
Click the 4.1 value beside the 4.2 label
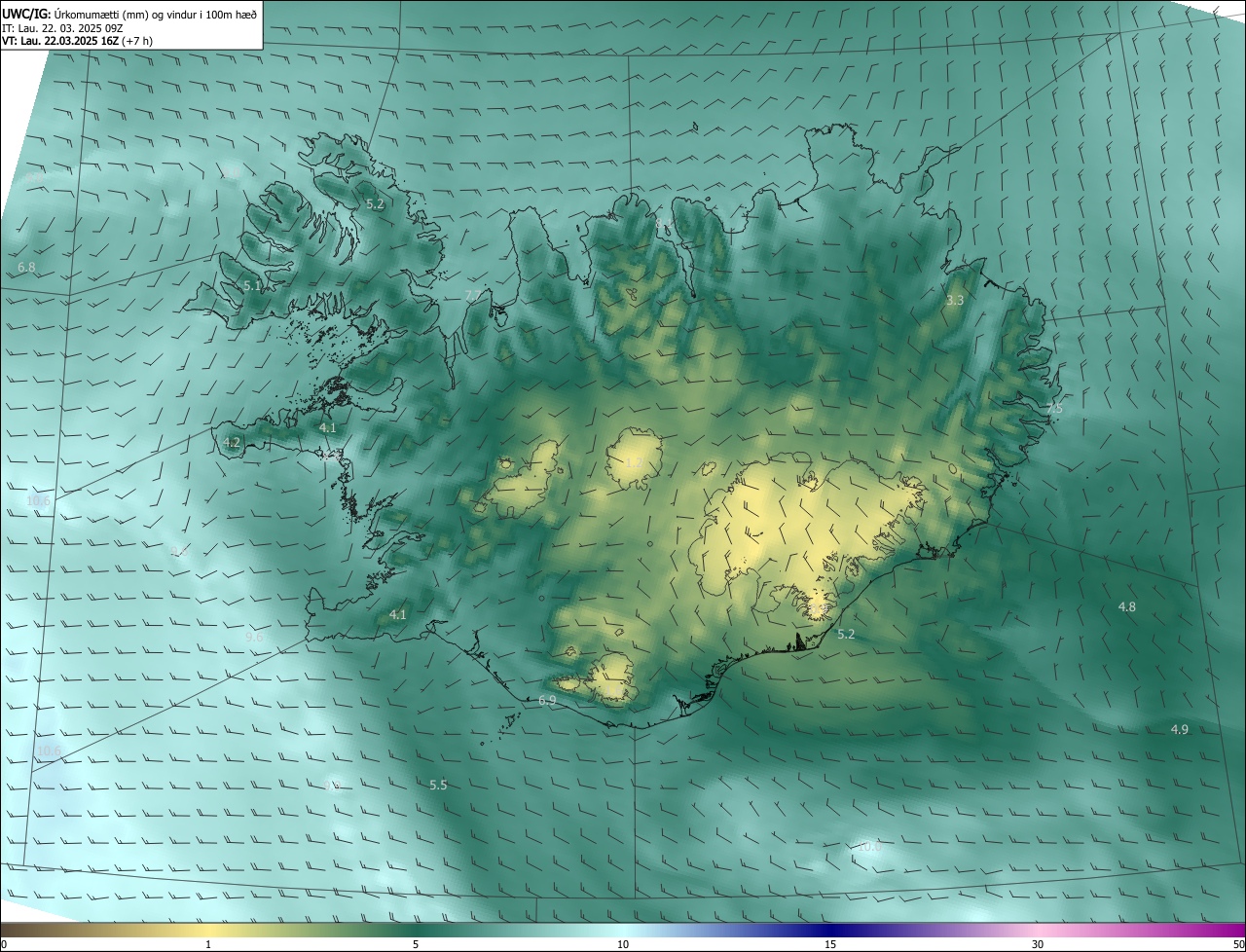pyautogui.click(x=328, y=427)
